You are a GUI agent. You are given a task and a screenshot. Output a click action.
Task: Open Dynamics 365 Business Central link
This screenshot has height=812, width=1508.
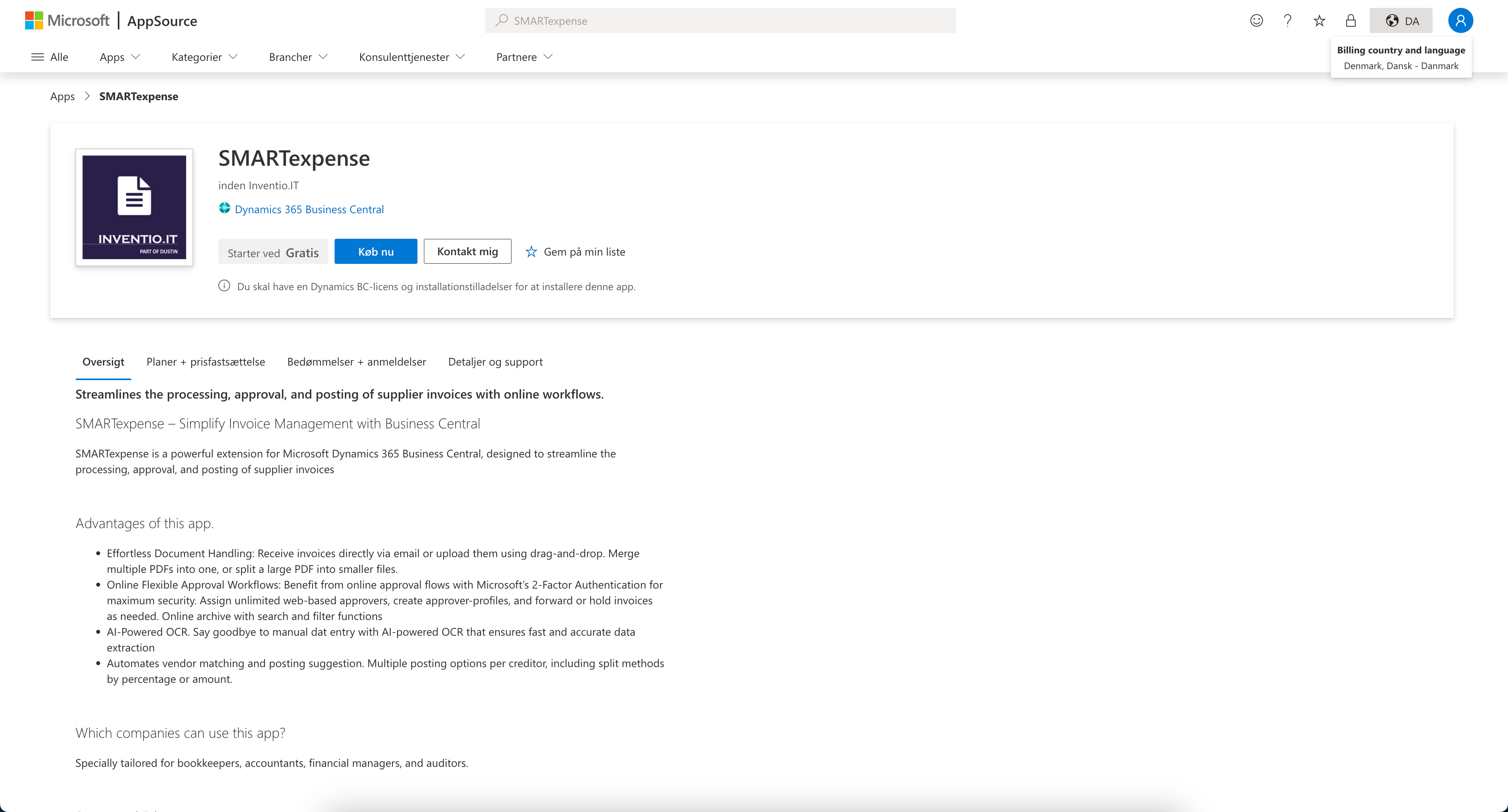(309, 210)
